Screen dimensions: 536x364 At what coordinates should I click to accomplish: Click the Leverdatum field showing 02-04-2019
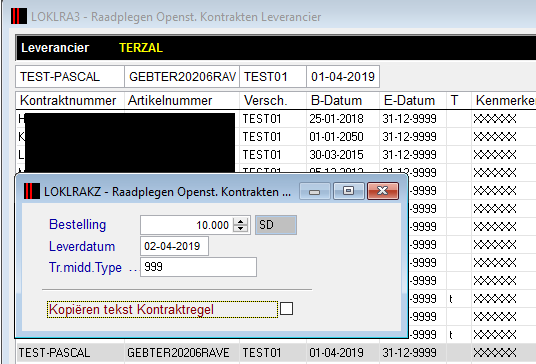(x=174, y=246)
